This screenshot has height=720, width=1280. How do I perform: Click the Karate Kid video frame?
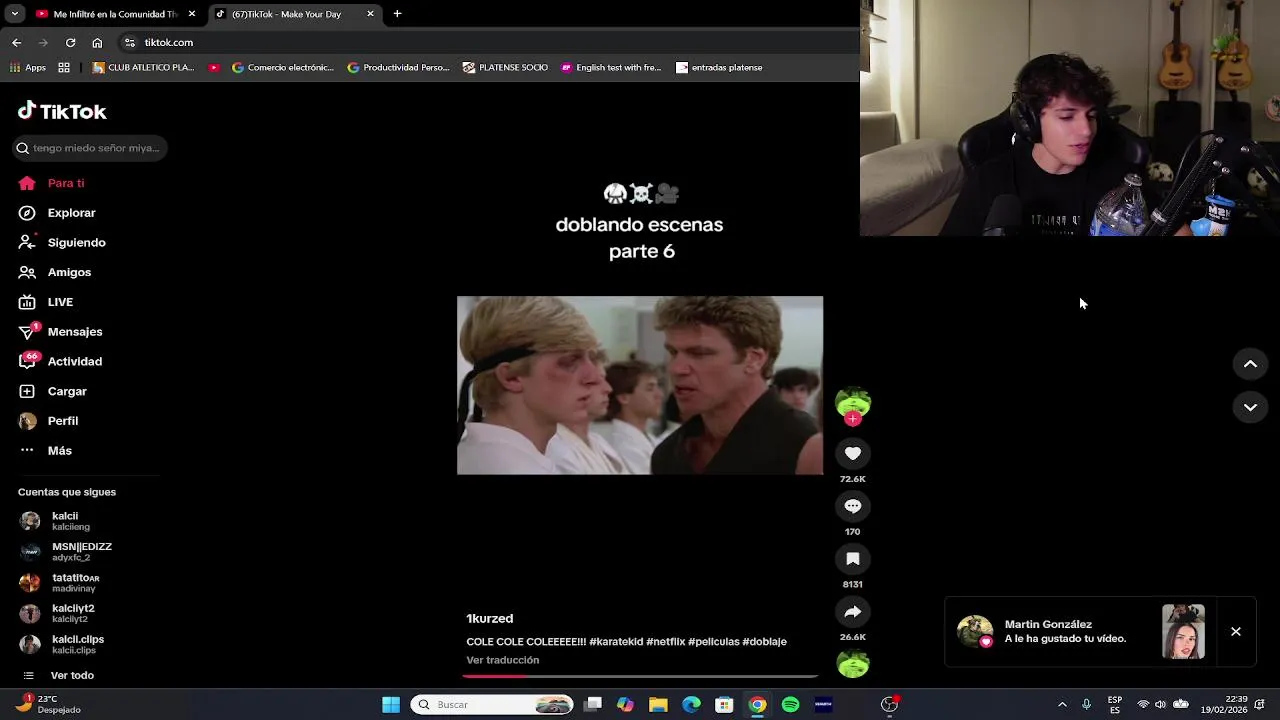click(640, 385)
